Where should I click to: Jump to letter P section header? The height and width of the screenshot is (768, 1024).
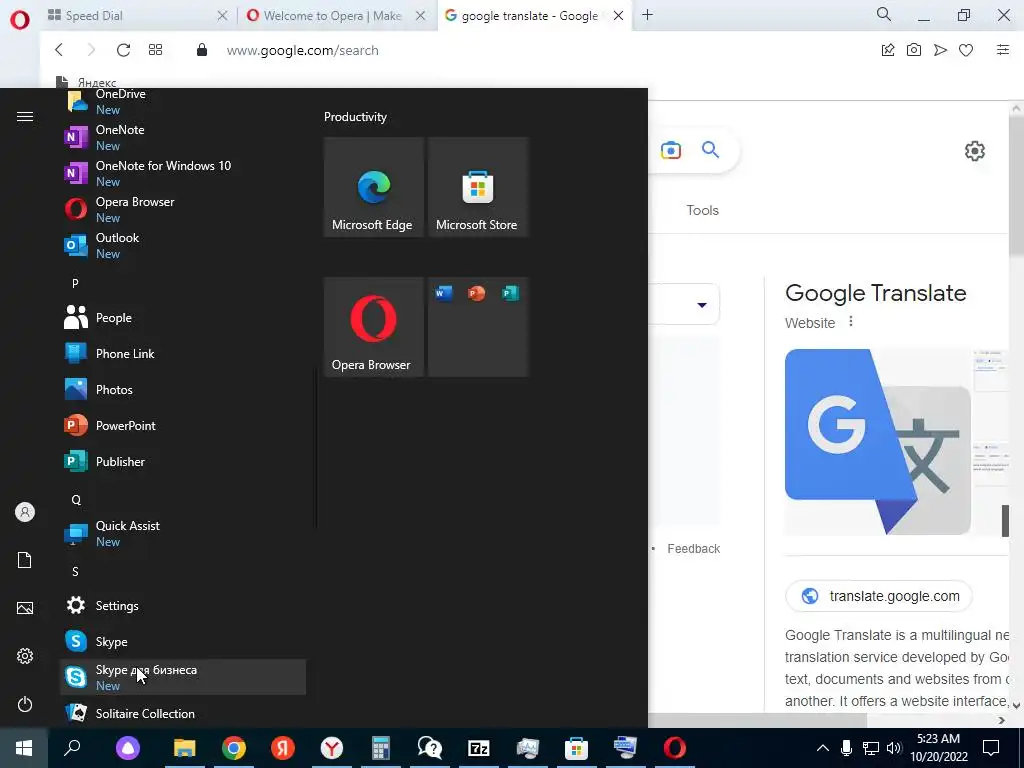pyautogui.click(x=75, y=283)
